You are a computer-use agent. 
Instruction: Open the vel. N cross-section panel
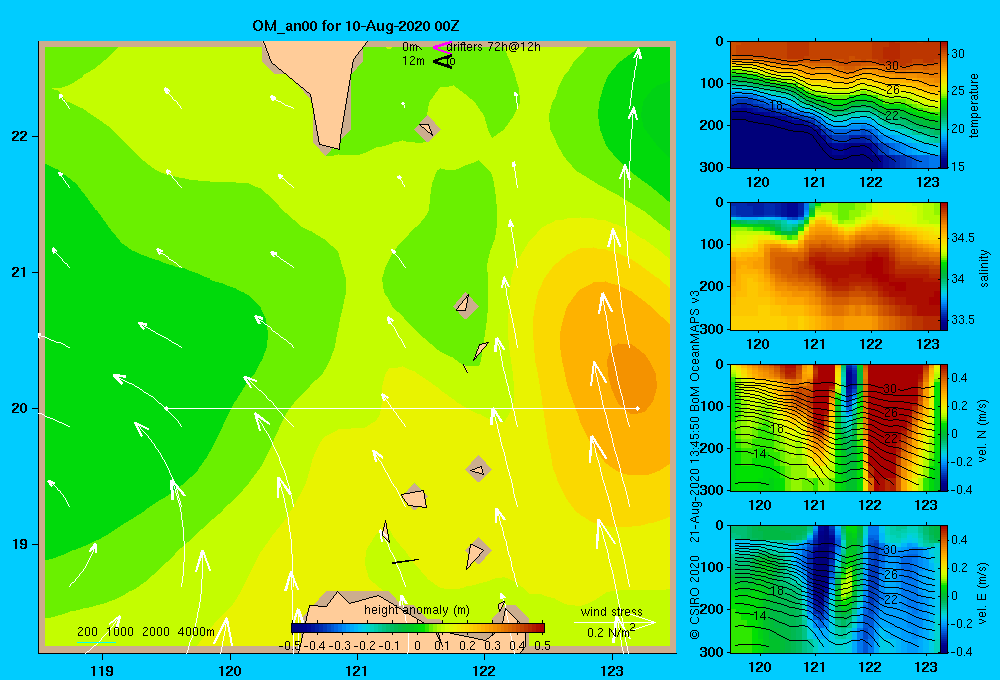pos(835,427)
